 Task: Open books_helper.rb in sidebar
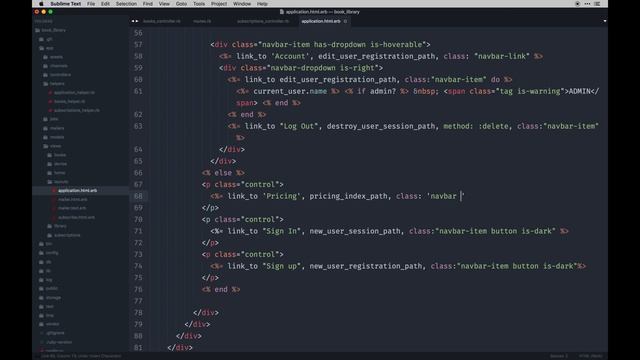[x=69, y=101]
